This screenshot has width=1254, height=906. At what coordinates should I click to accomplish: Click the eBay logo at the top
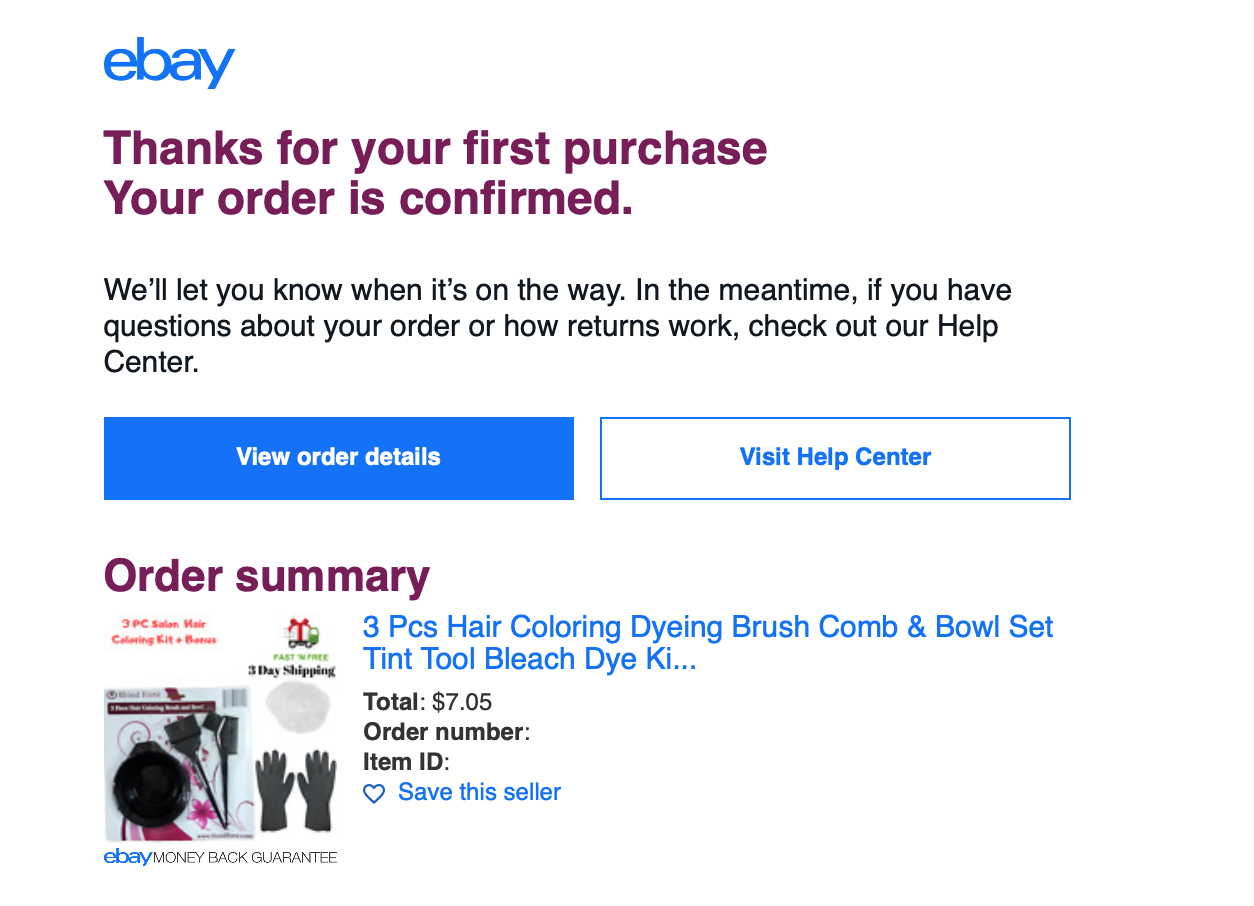[168, 63]
